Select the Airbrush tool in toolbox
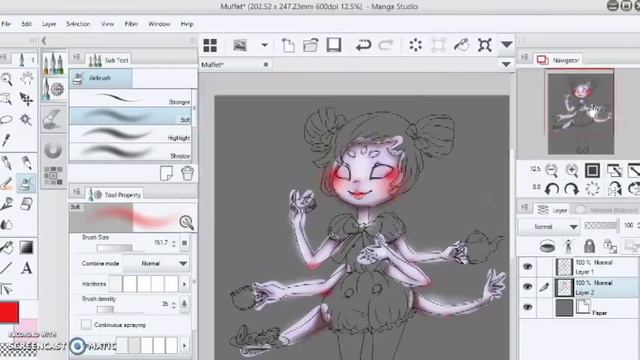Image resolution: width=640 pixels, height=360 pixels. tap(26, 183)
